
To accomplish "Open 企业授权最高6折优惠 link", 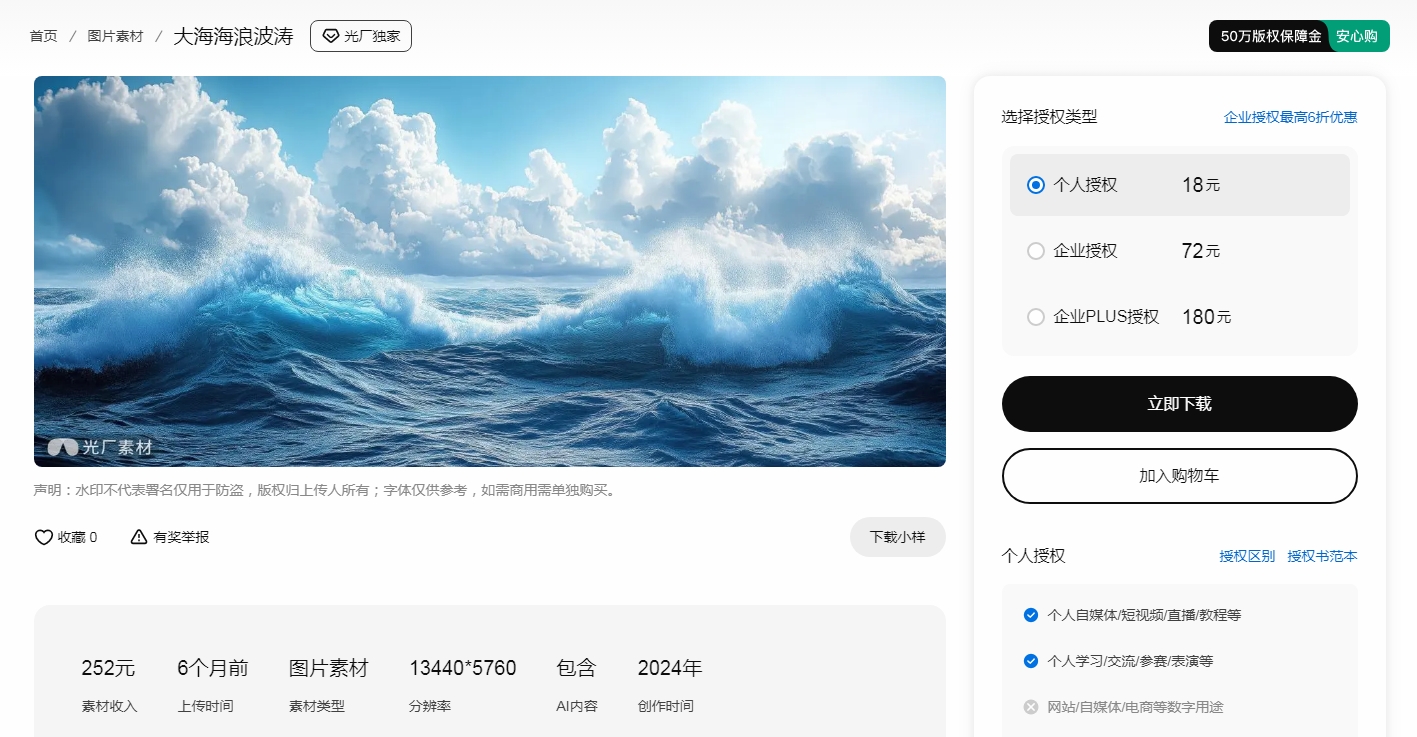I will click(x=1291, y=117).
